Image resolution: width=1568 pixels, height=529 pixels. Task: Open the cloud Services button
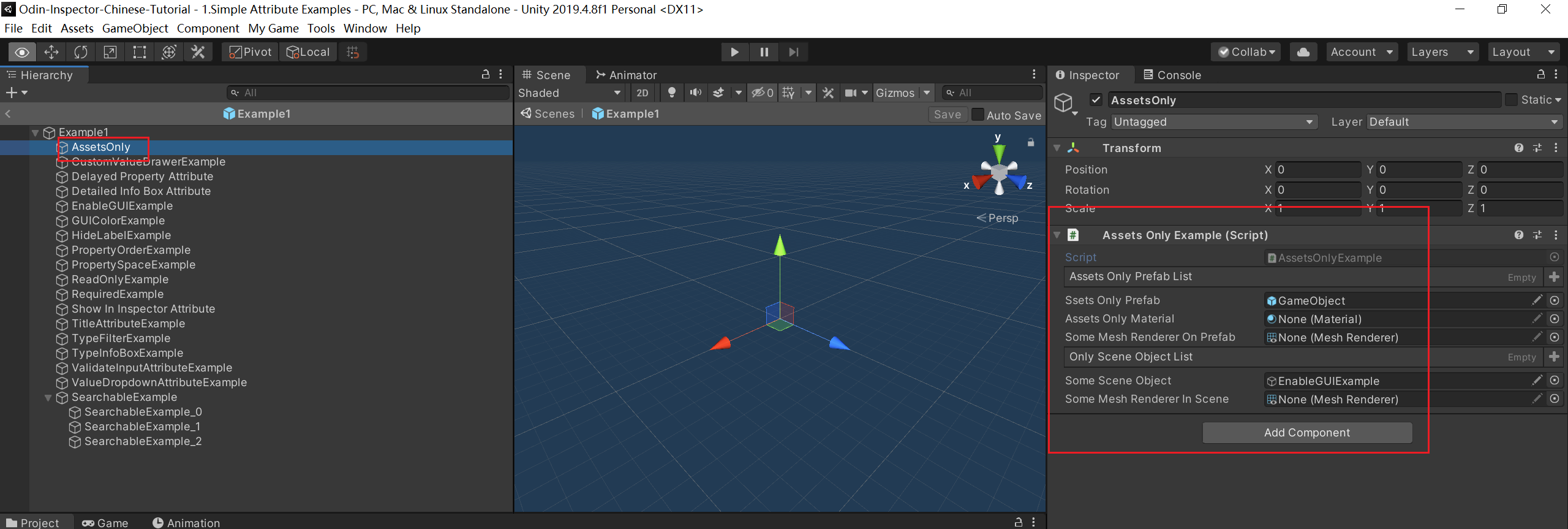tap(1303, 52)
